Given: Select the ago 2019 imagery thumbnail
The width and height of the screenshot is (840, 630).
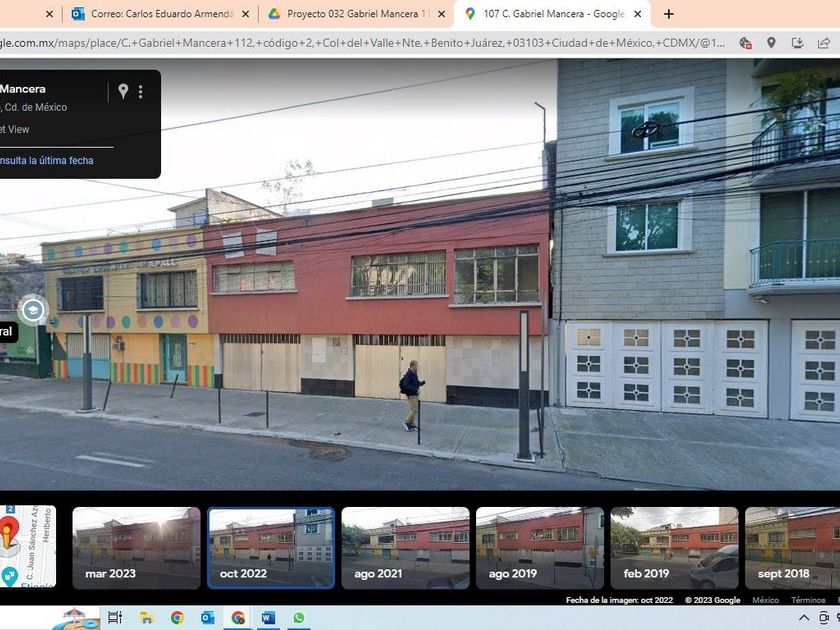Looking at the screenshot, I should point(539,548).
